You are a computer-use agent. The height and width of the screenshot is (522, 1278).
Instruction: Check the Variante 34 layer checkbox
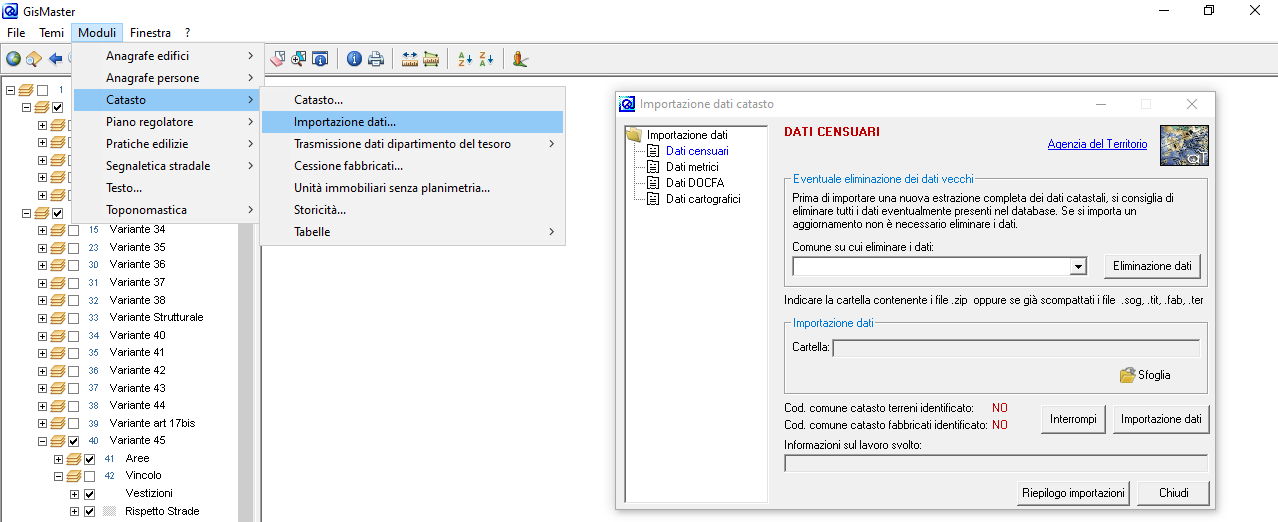(x=74, y=230)
